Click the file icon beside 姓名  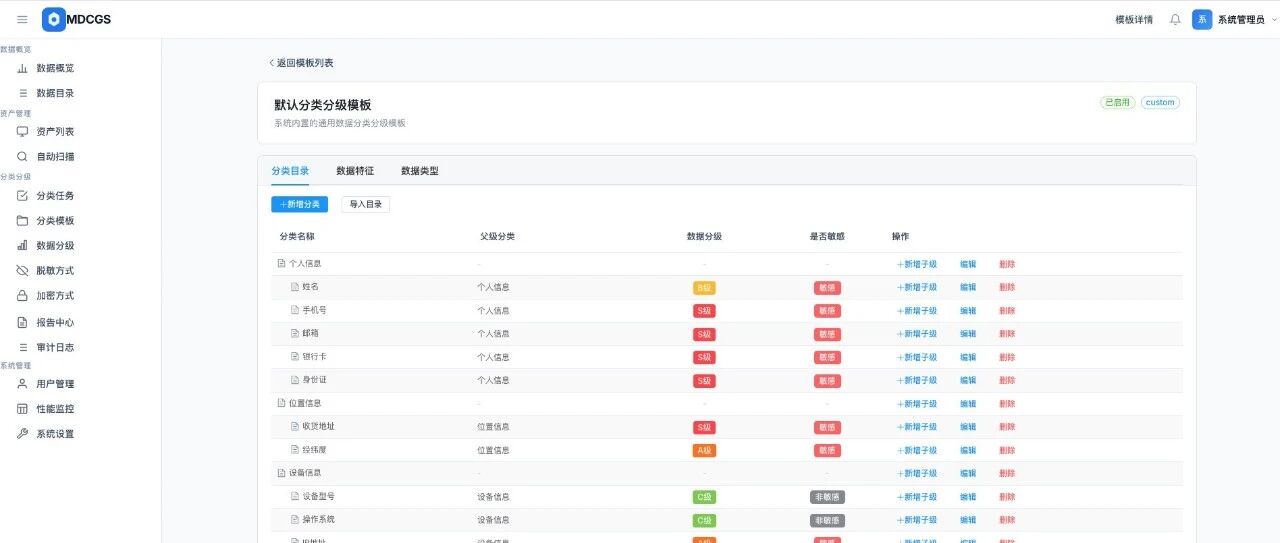(295, 287)
